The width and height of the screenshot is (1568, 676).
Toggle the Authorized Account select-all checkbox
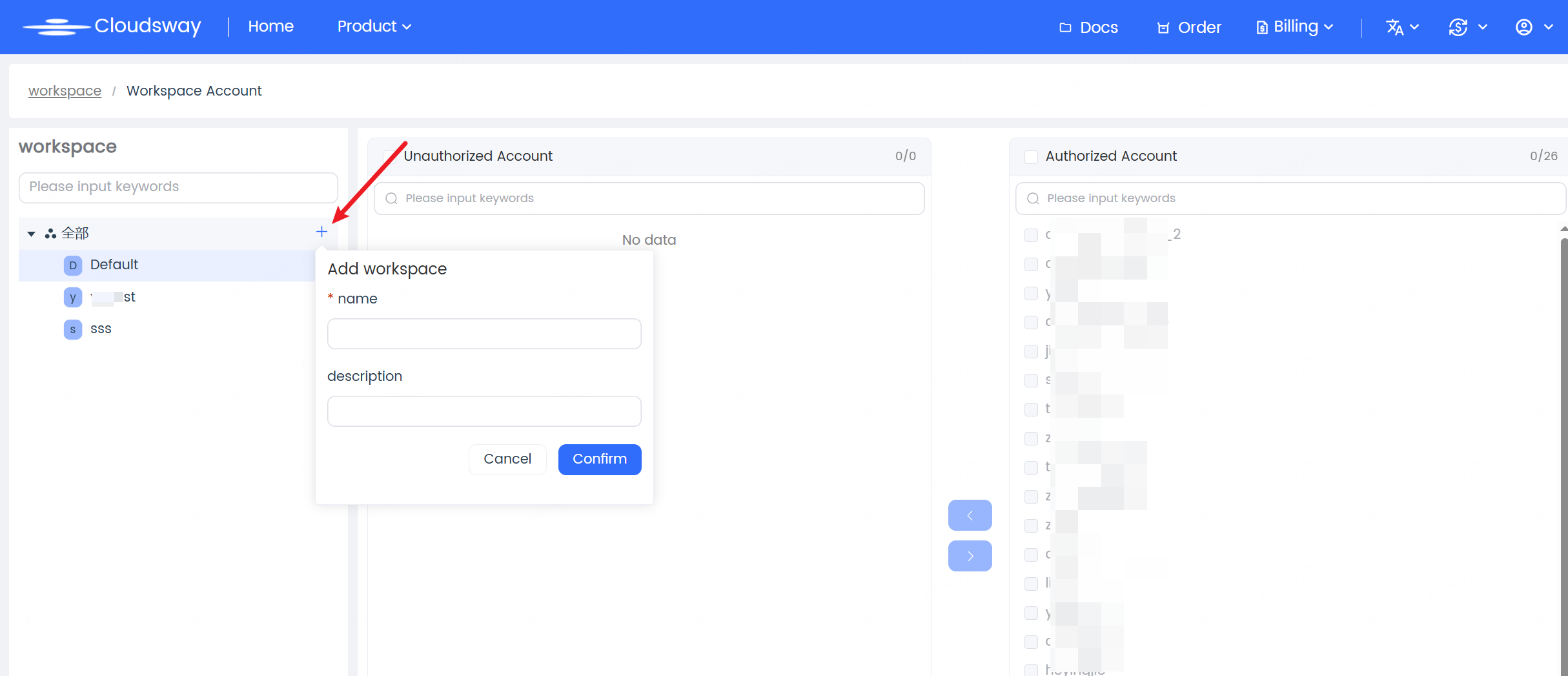click(x=1031, y=157)
